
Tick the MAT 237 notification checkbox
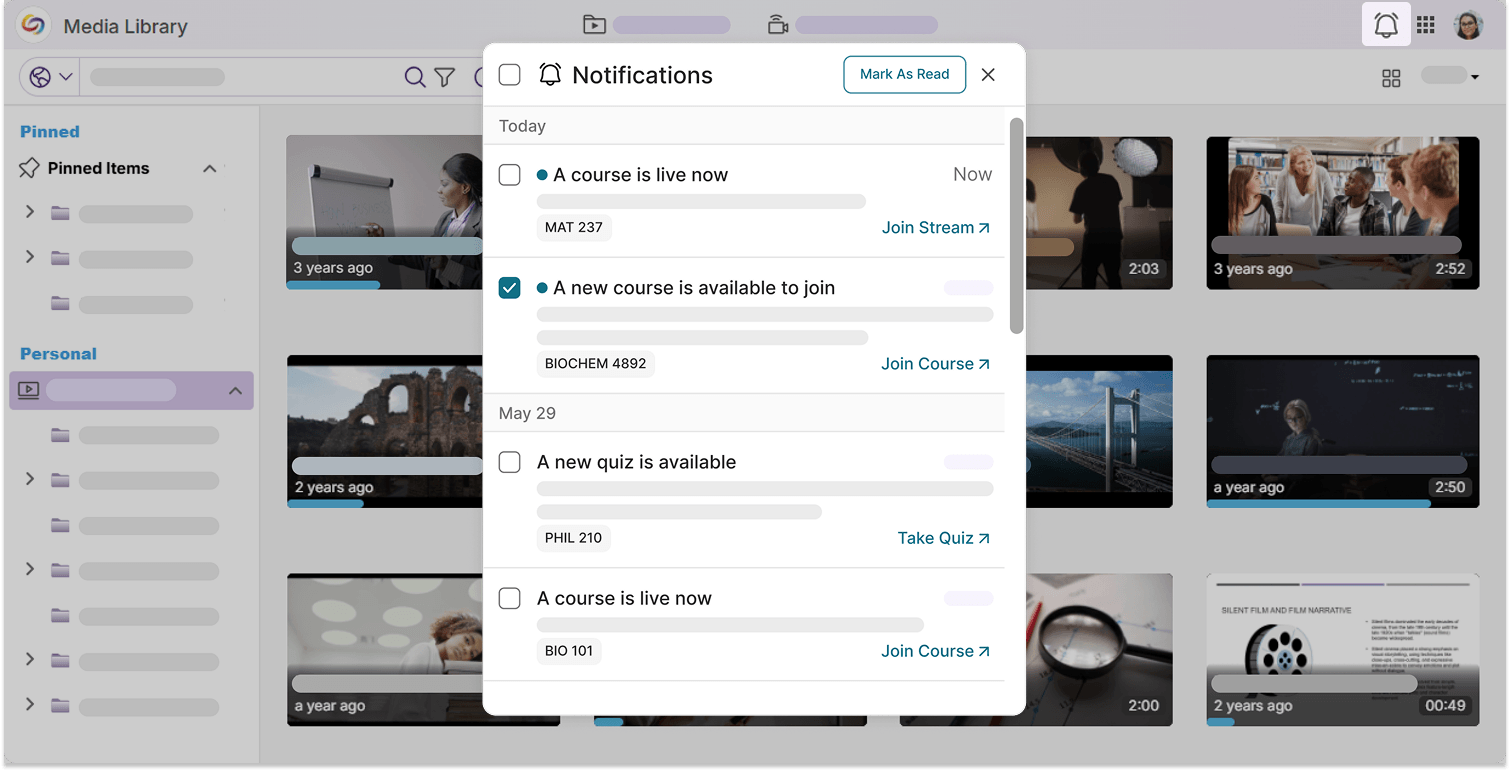[509, 175]
